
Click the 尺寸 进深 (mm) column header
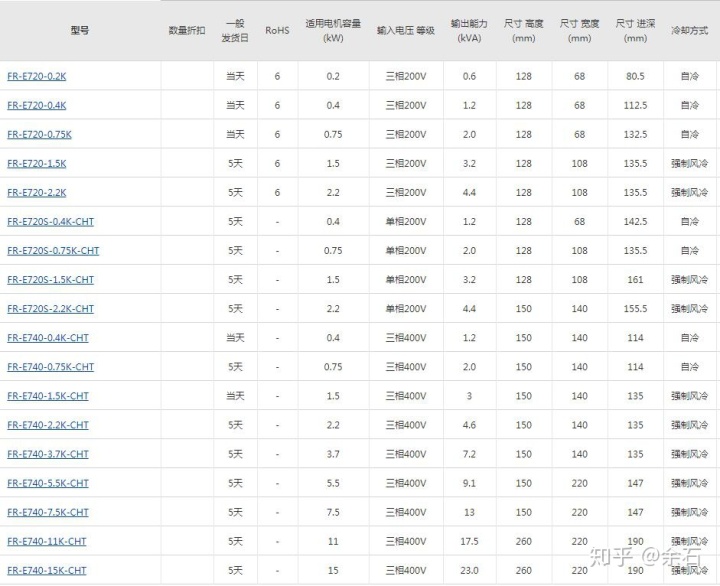[x=636, y=31]
